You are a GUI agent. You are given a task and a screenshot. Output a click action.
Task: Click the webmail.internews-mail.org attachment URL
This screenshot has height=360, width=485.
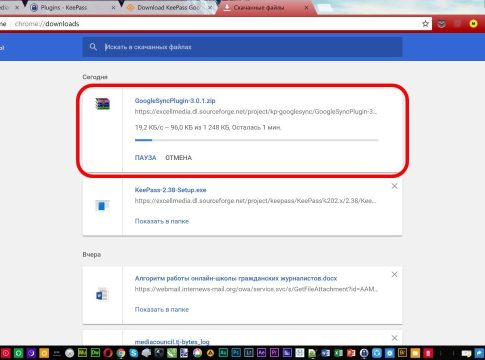tap(256, 289)
